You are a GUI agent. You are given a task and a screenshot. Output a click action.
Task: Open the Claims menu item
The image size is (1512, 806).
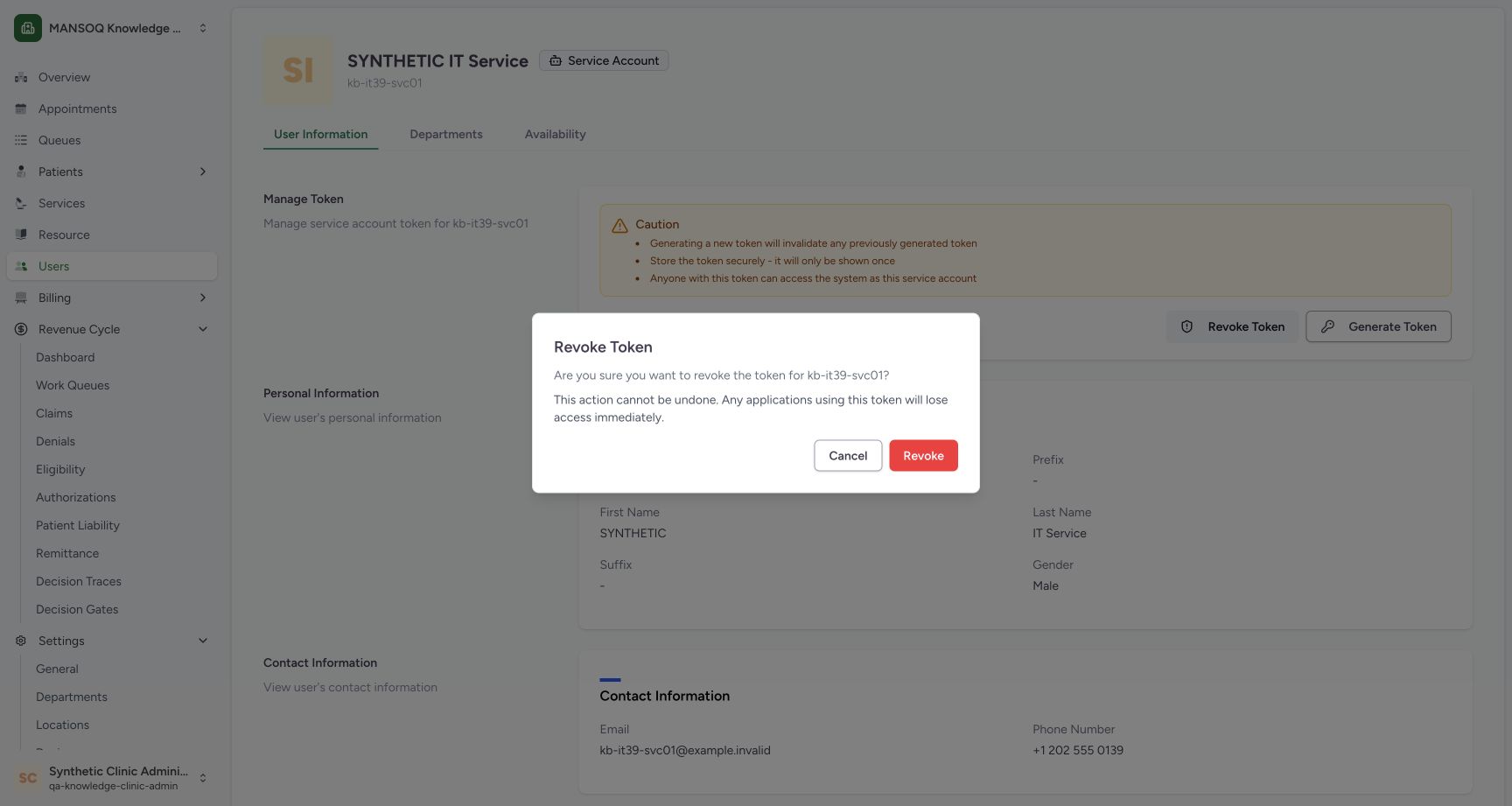click(x=54, y=413)
